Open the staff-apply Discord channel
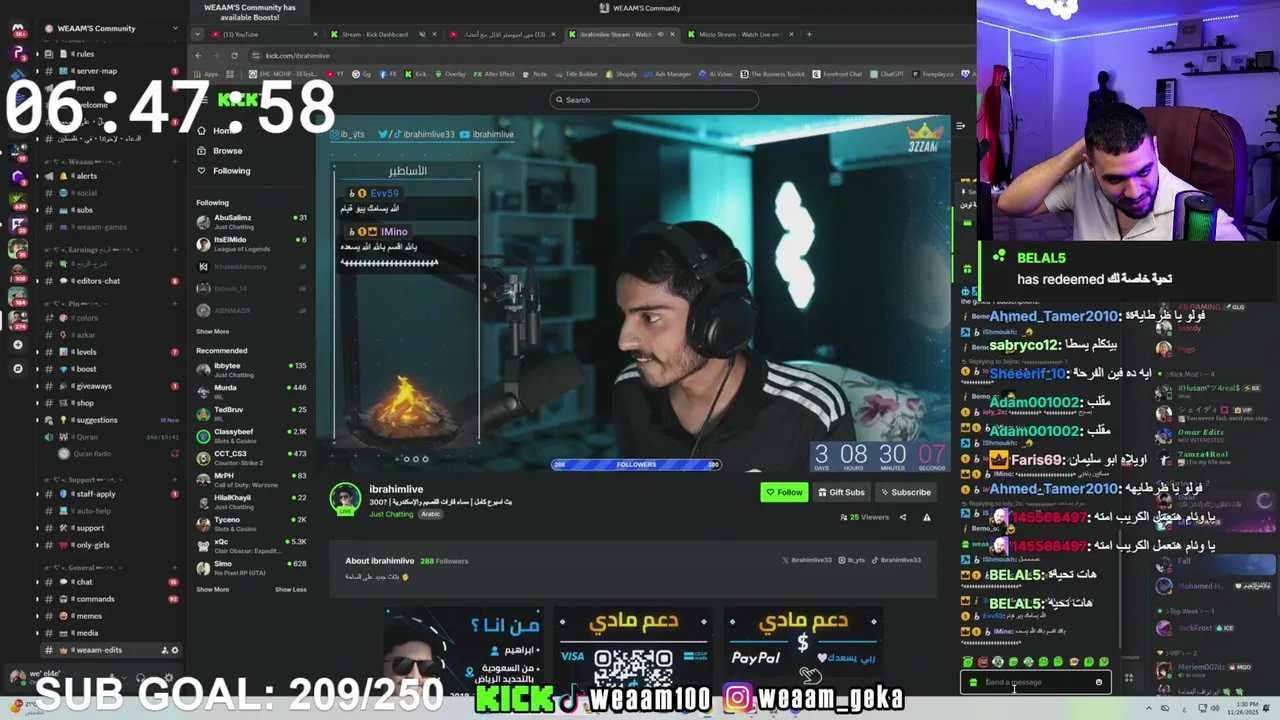The width and height of the screenshot is (1280, 720). point(110,494)
